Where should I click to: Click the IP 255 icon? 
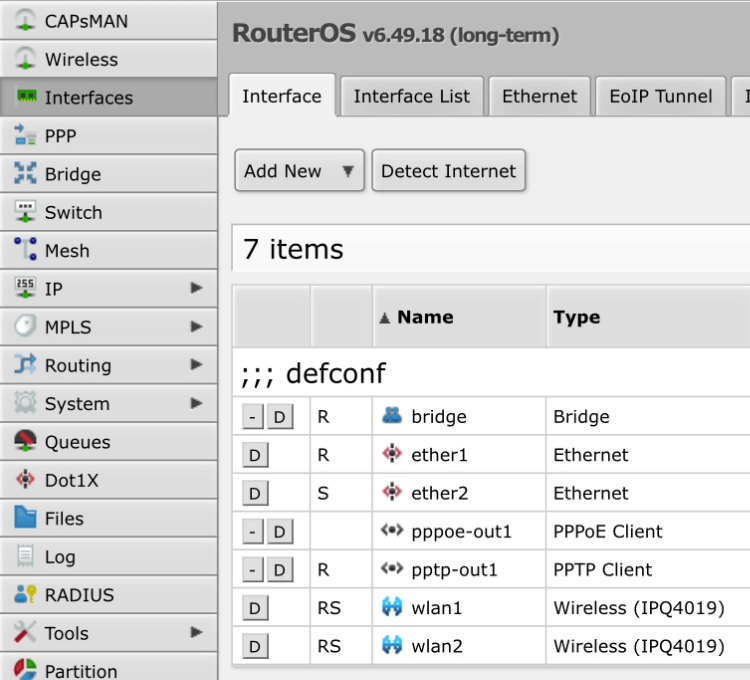tap(25, 287)
